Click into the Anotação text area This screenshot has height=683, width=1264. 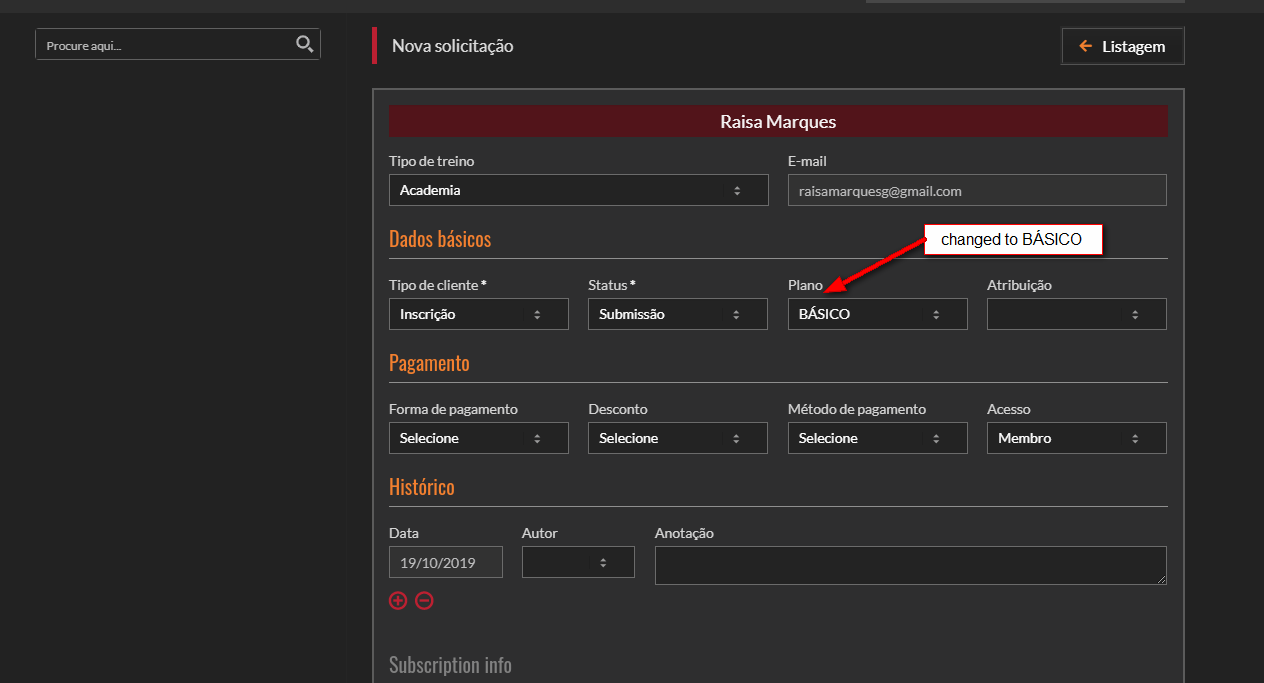coord(910,565)
